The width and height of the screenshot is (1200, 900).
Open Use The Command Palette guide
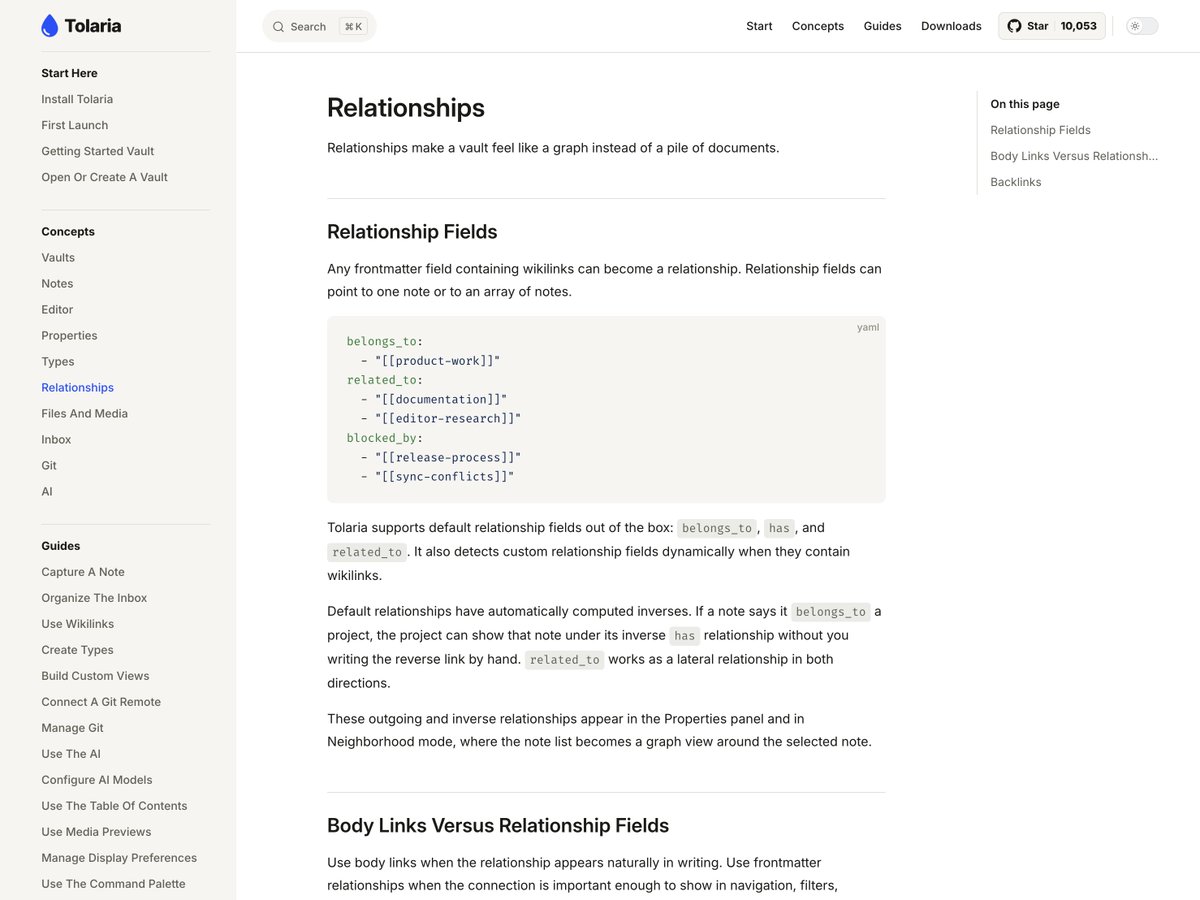113,884
